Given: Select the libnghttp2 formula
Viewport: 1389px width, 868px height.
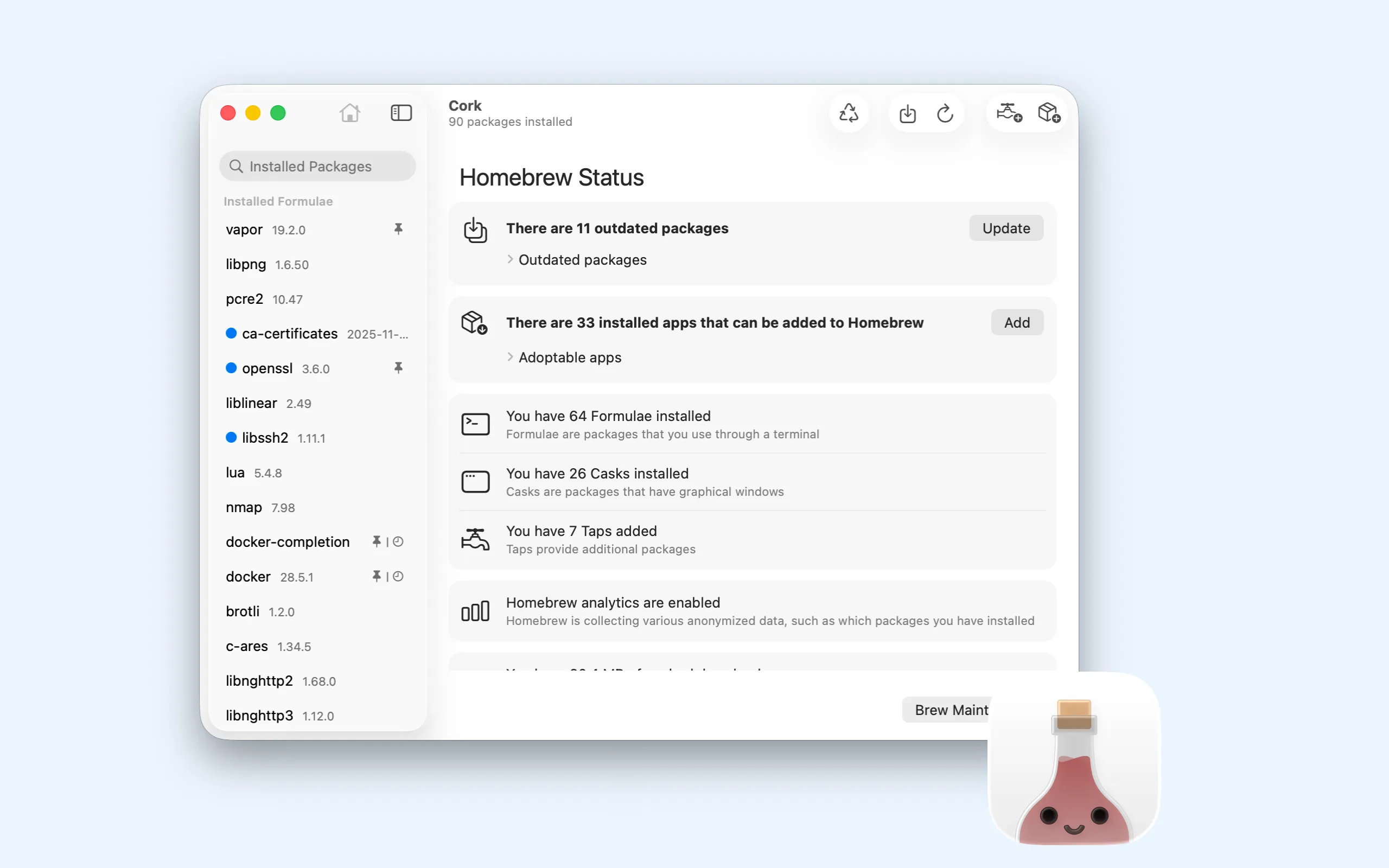Looking at the screenshot, I should tap(317, 680).
